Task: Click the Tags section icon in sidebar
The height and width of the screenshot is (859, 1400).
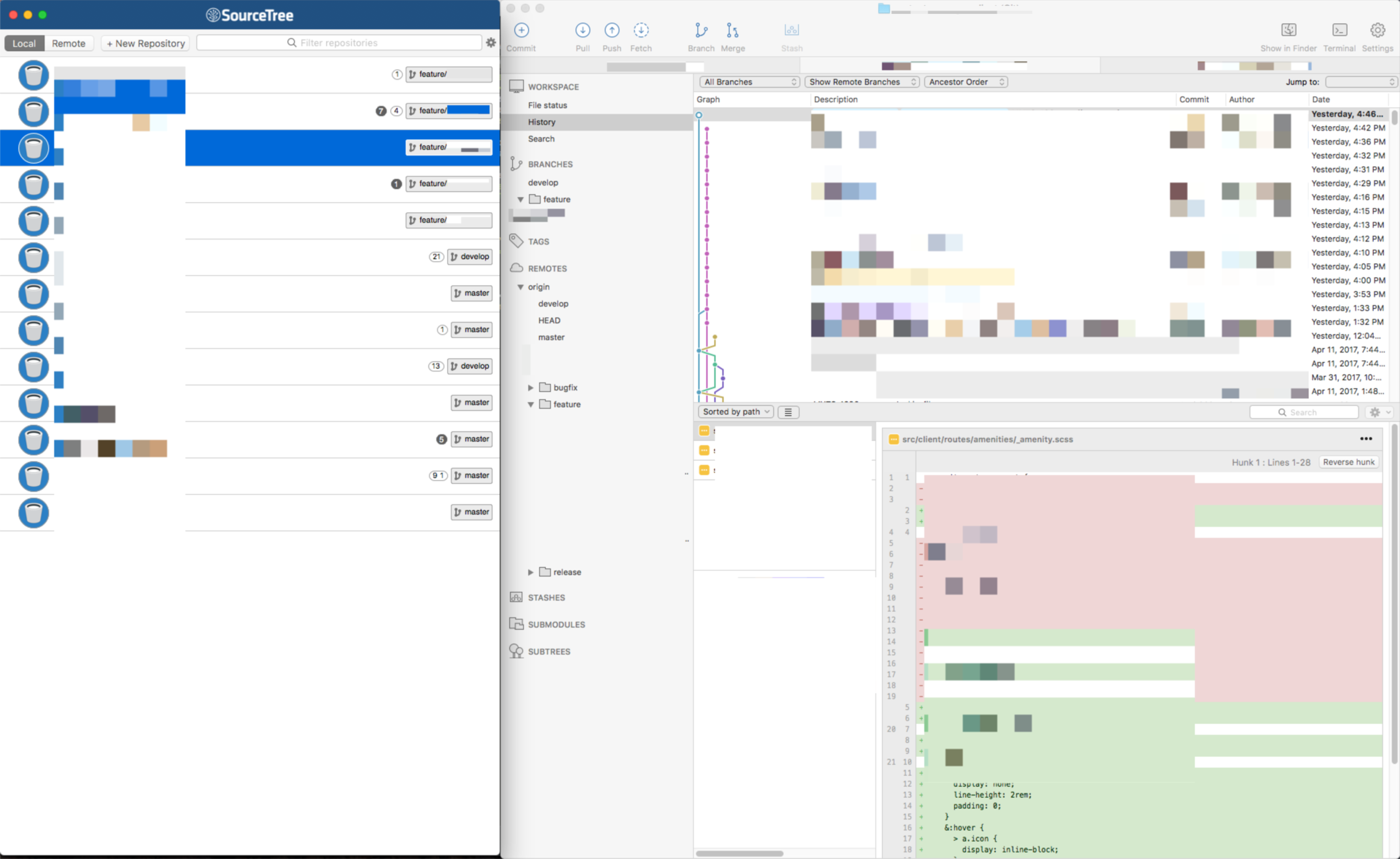Action: click(516, 241)
